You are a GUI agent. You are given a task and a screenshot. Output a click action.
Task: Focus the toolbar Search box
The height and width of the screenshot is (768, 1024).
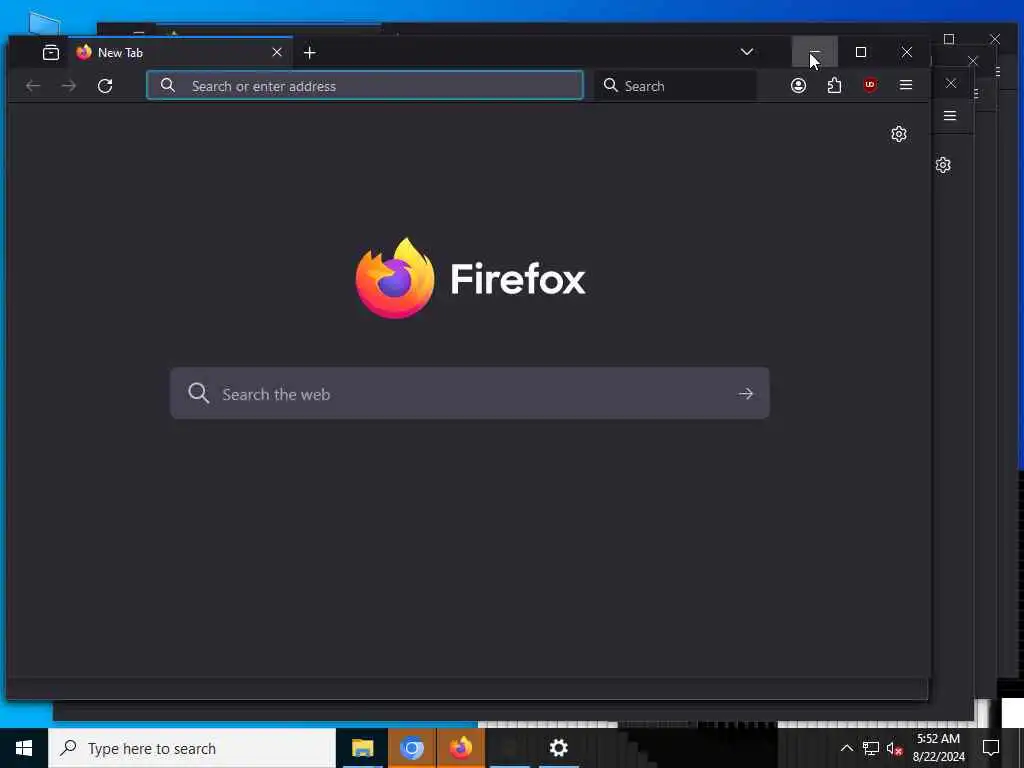point(677,86)
